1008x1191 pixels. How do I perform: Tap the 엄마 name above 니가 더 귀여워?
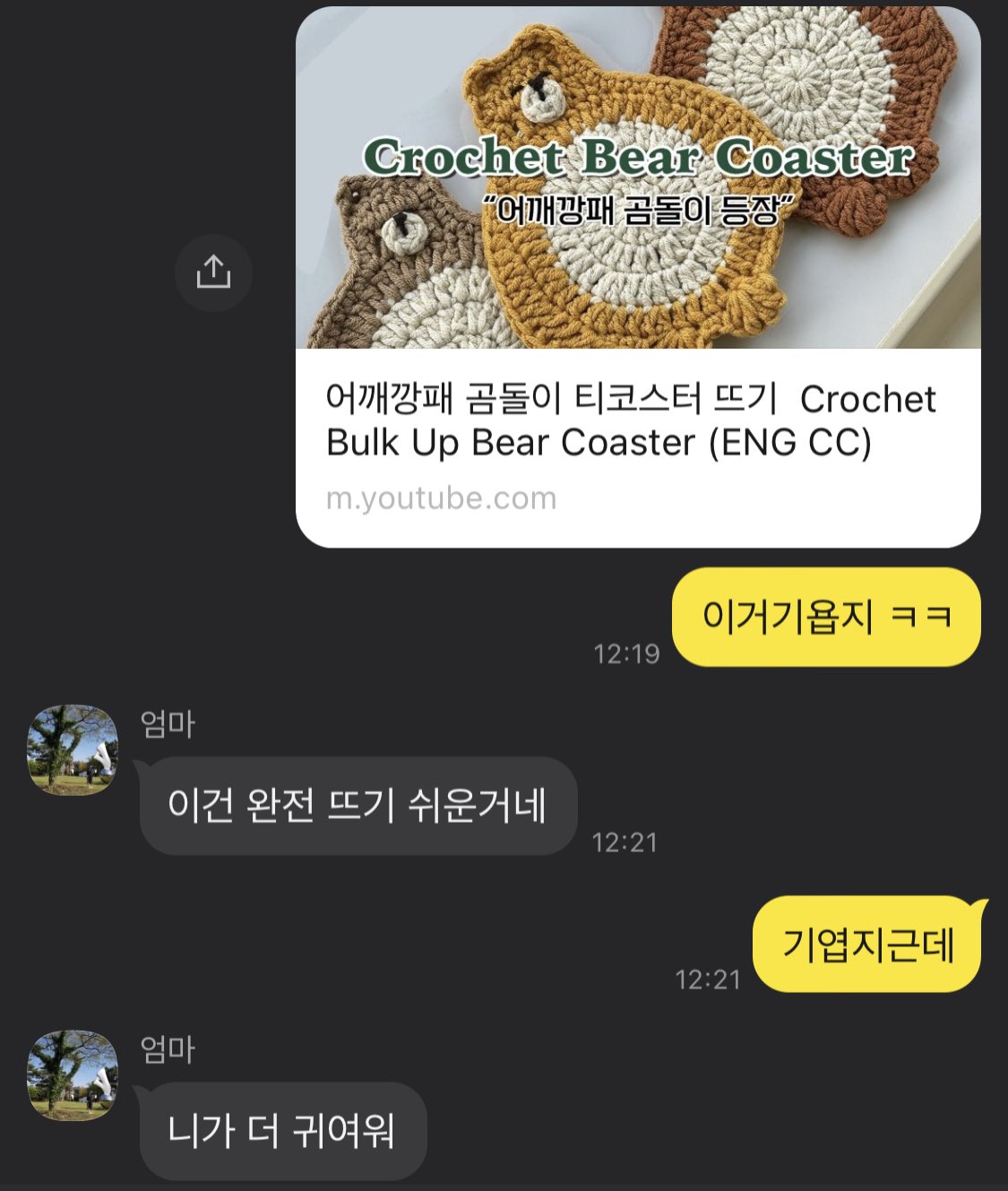pos(168,1049)
